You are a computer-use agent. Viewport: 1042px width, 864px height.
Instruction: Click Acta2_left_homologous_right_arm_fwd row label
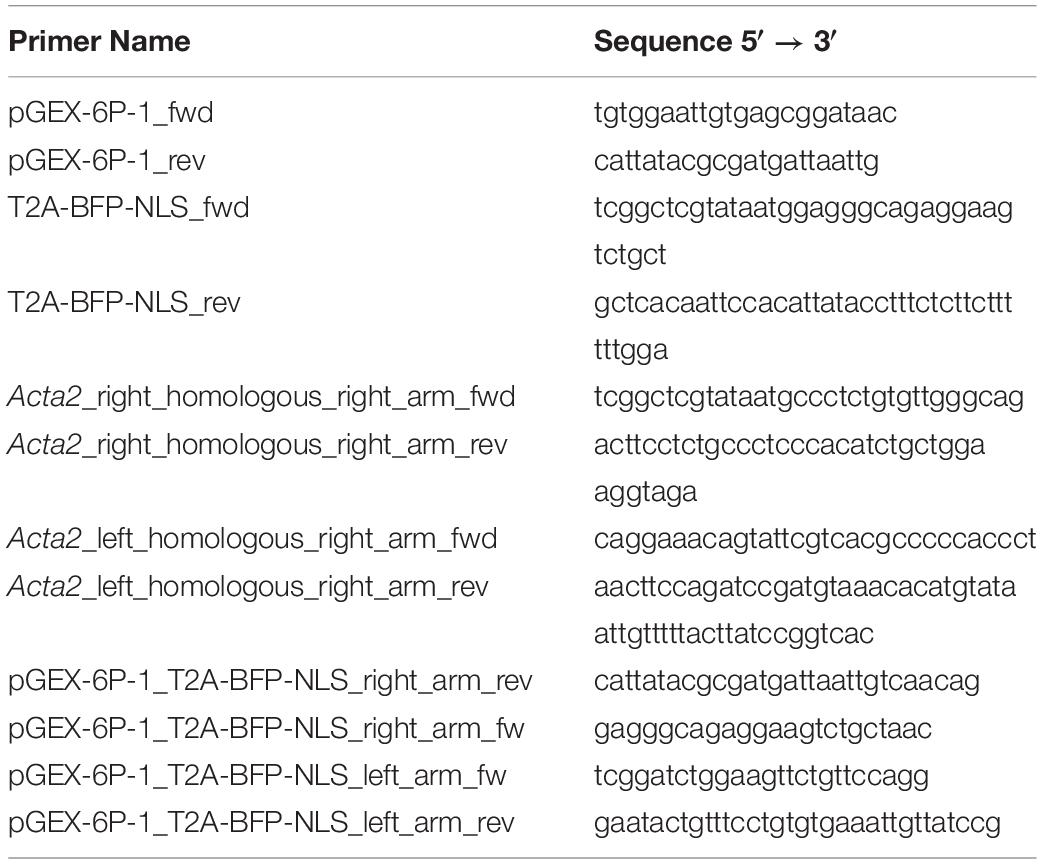pyautogui.click(x=253, y=539)
